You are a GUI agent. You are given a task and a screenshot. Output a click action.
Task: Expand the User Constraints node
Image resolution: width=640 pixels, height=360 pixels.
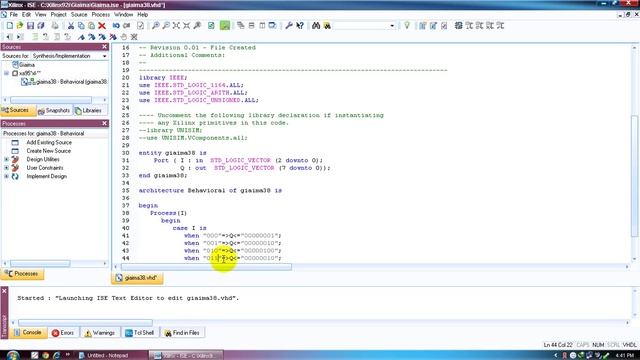pos(7,168)
